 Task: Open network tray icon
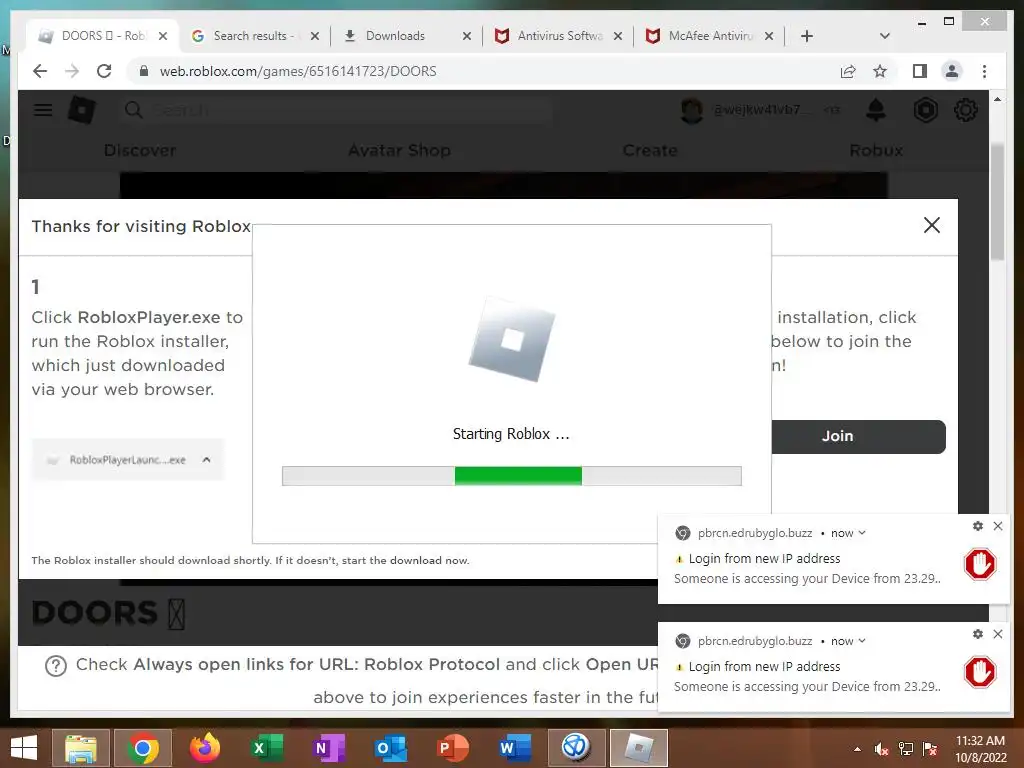[906, 749]
